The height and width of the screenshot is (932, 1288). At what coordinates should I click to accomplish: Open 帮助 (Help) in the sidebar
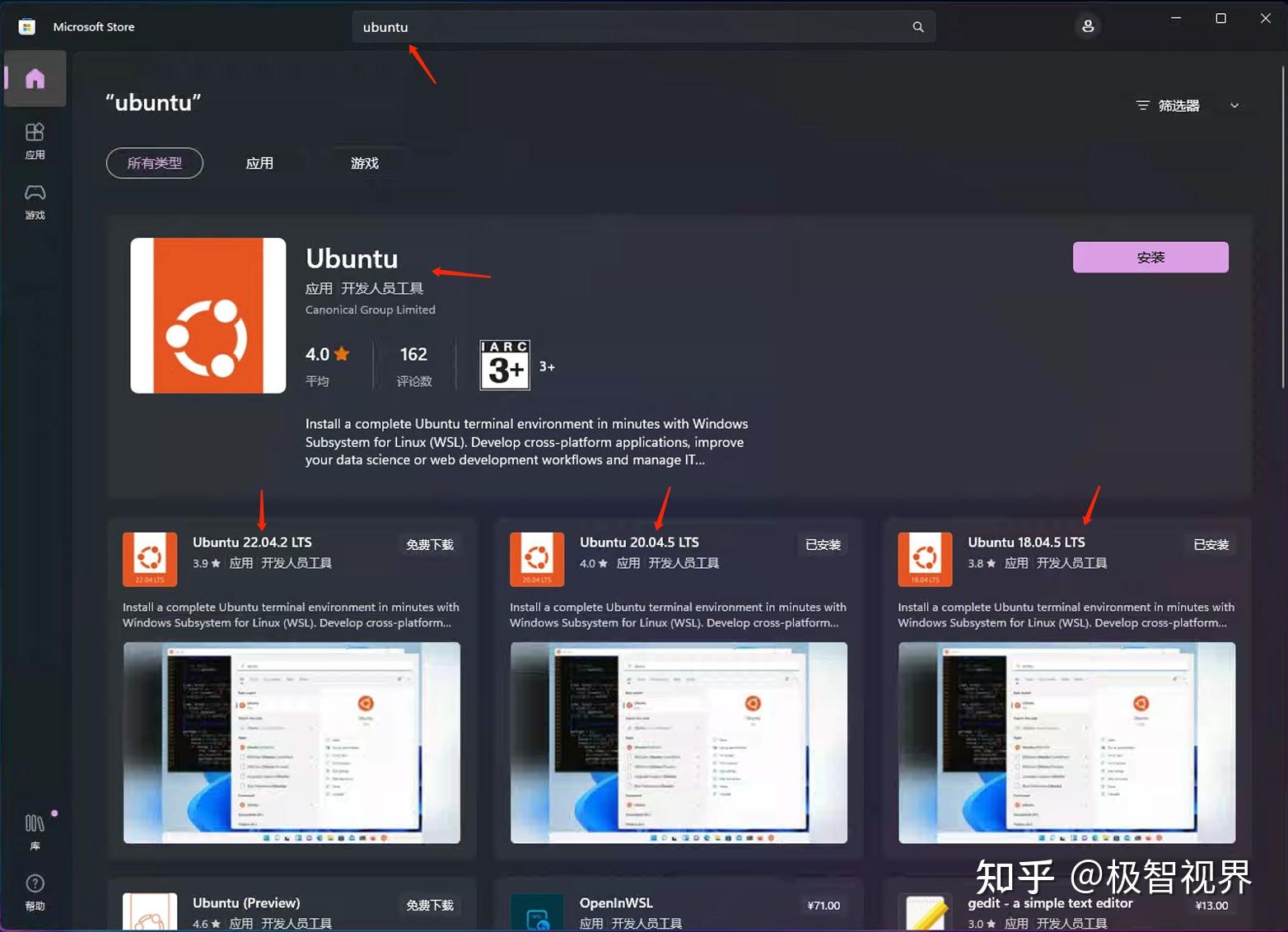35,892
